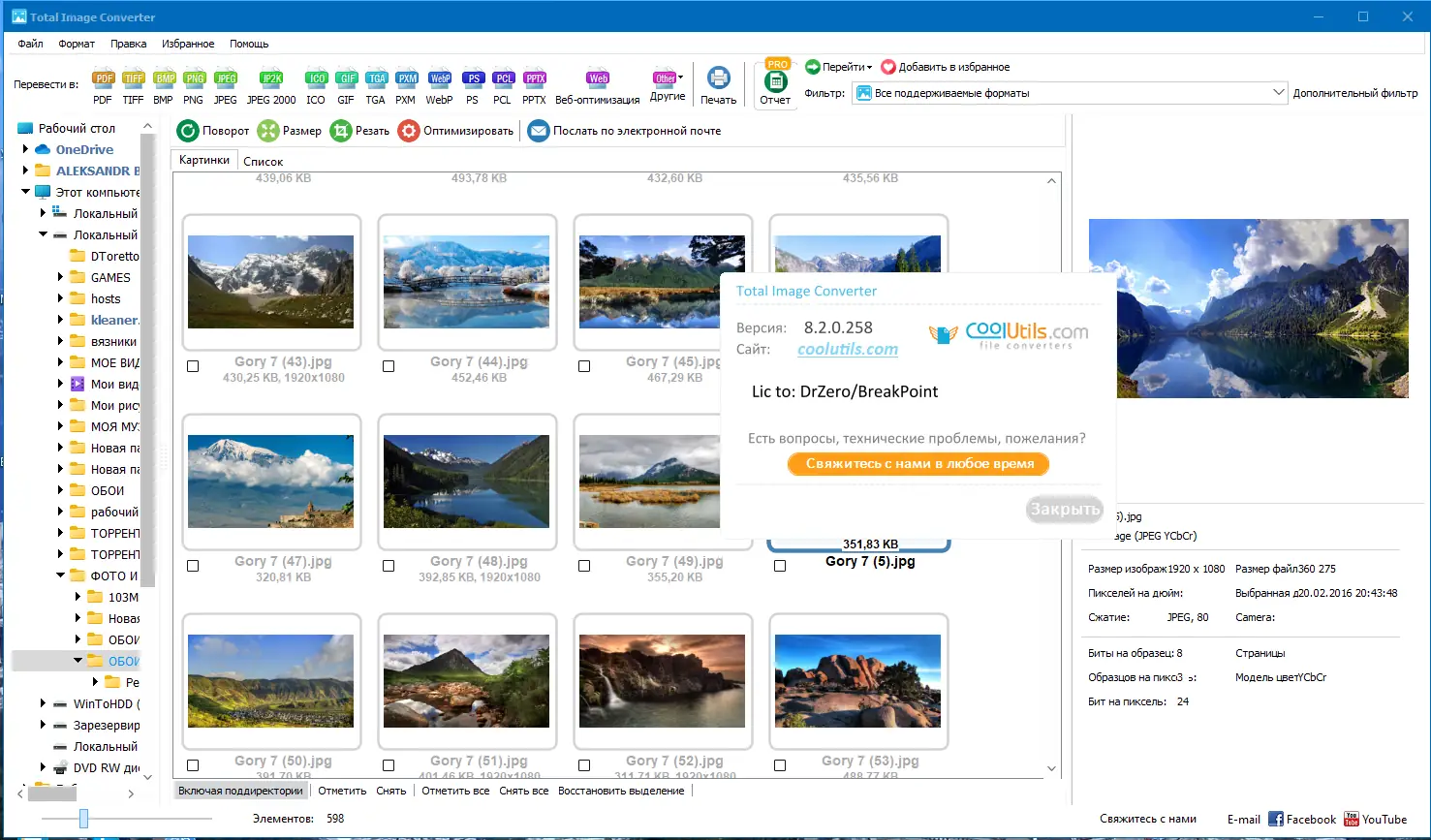The width and height of the screenshot is (1431, 840).
Task: Select the Резать crop tool
Action: coord(359,131)
